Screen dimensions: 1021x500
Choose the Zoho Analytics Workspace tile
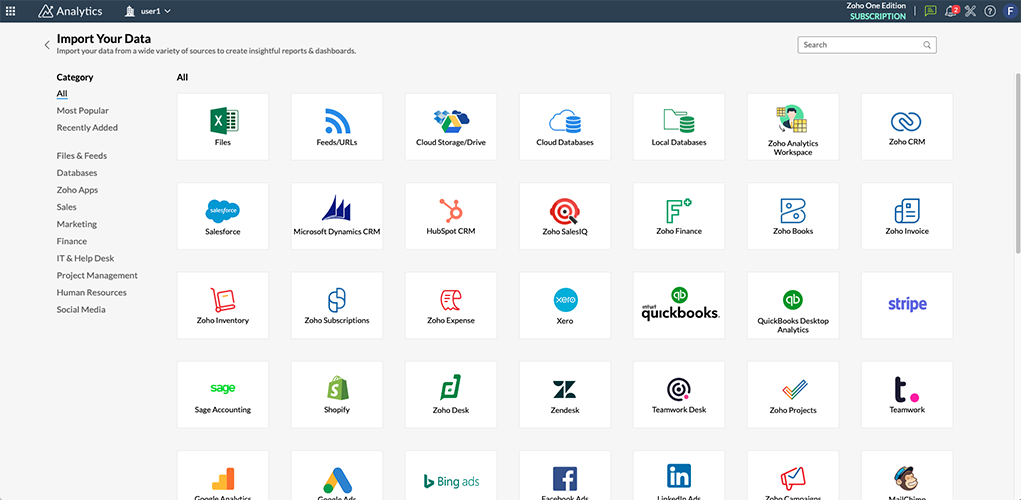click(793, 127)
